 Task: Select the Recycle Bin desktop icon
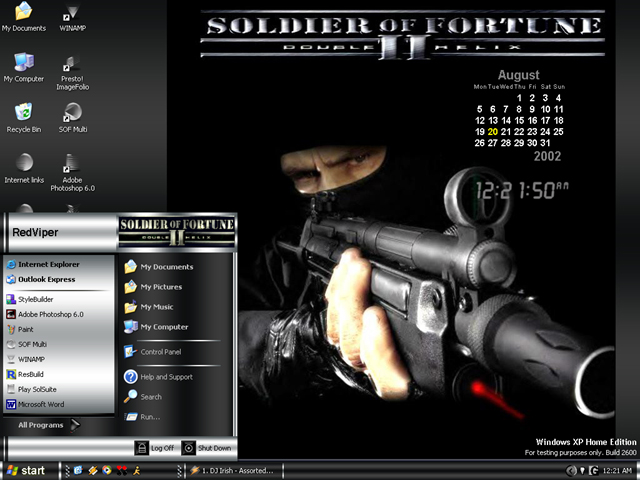tap(24, 118)
